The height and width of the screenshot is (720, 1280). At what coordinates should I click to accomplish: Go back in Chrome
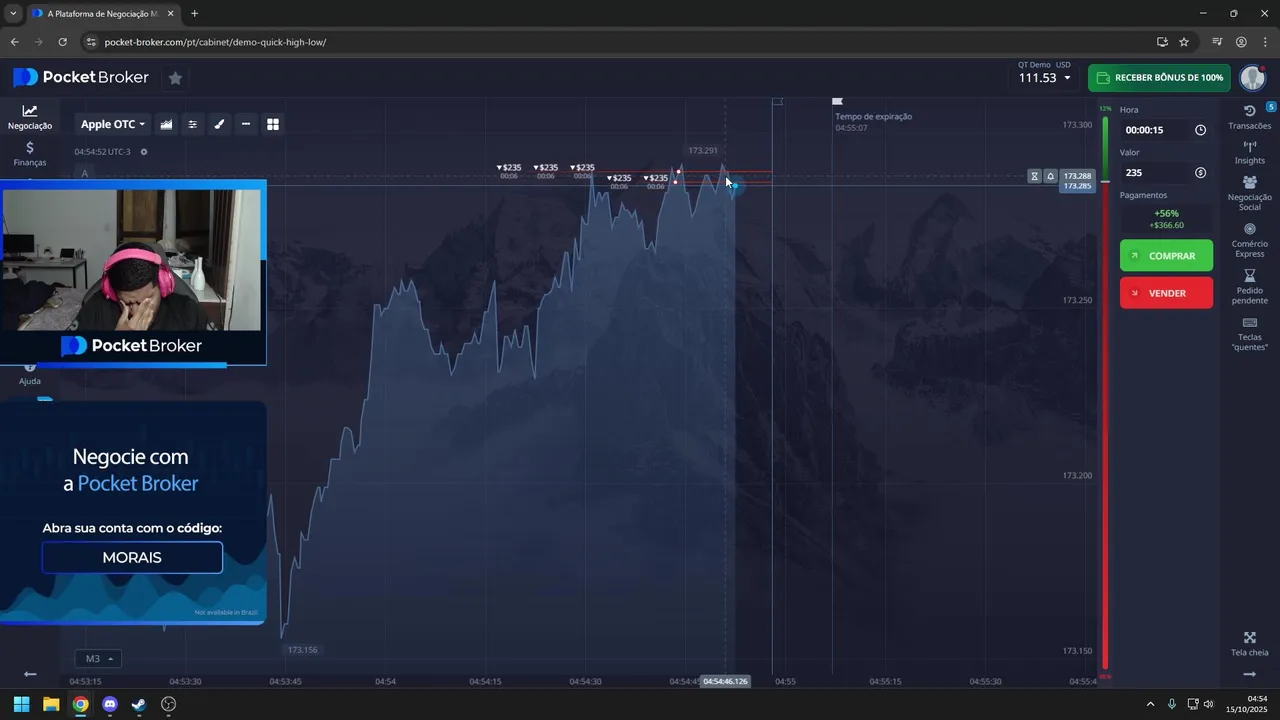14,42
